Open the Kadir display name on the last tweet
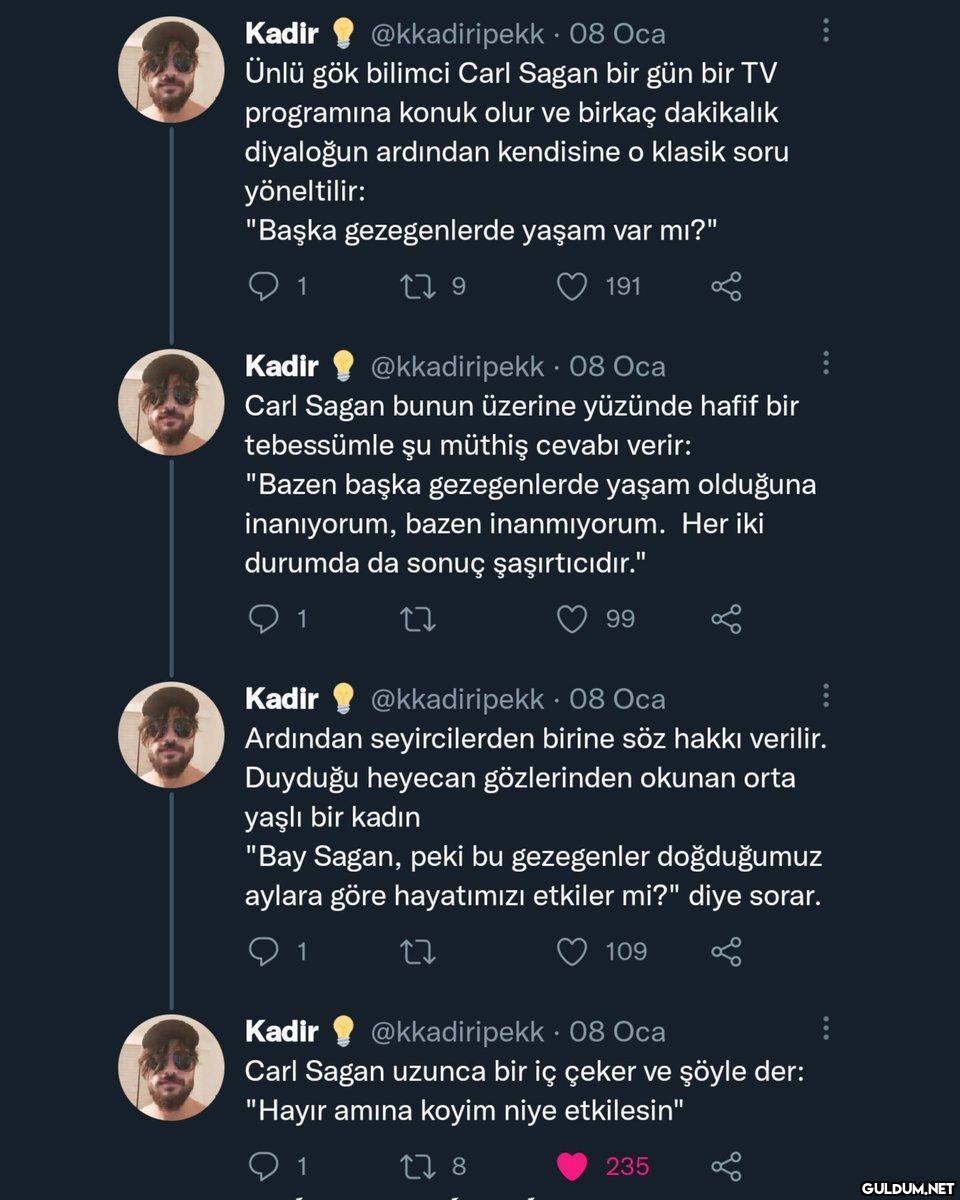960x1200 pixels. pyautogui.click(x=282, y=1031)
